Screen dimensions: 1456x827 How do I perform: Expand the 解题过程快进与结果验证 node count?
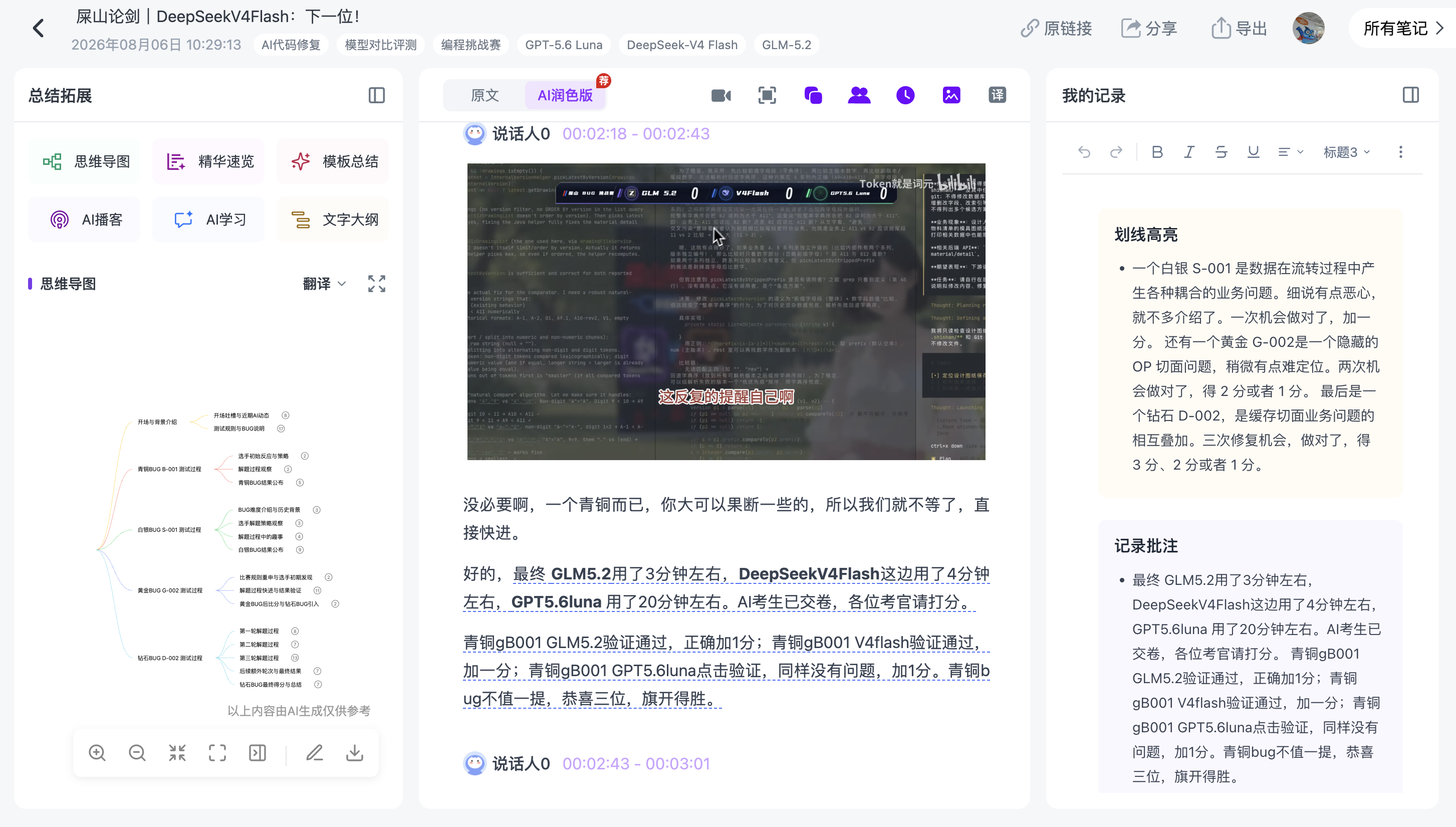point(317,591)
